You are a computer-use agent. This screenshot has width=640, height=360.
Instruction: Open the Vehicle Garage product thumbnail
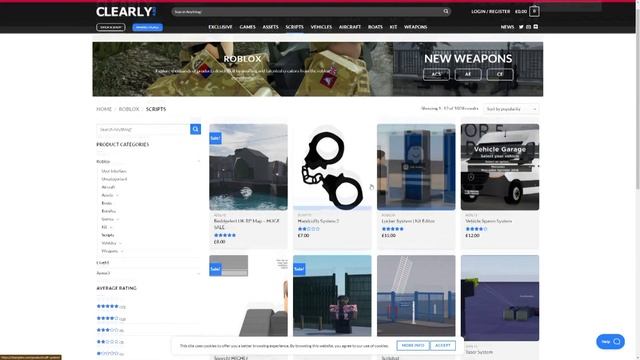click(x=500, y=167)
